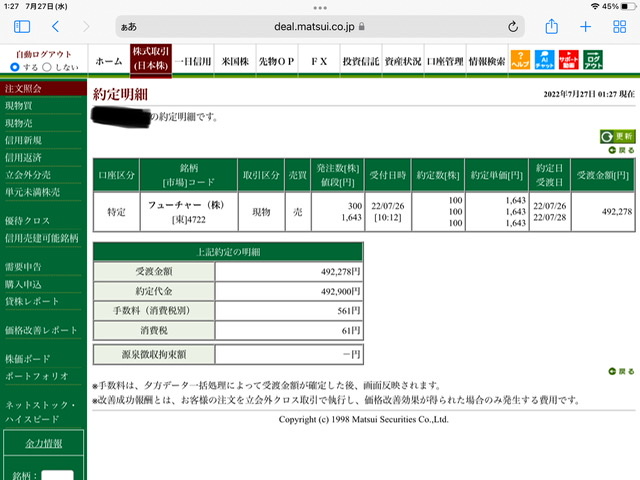The height and width of the screenshot is (480, 640).
Task: Open the 口座管理 tab
Action: click(x=445, y=61)
